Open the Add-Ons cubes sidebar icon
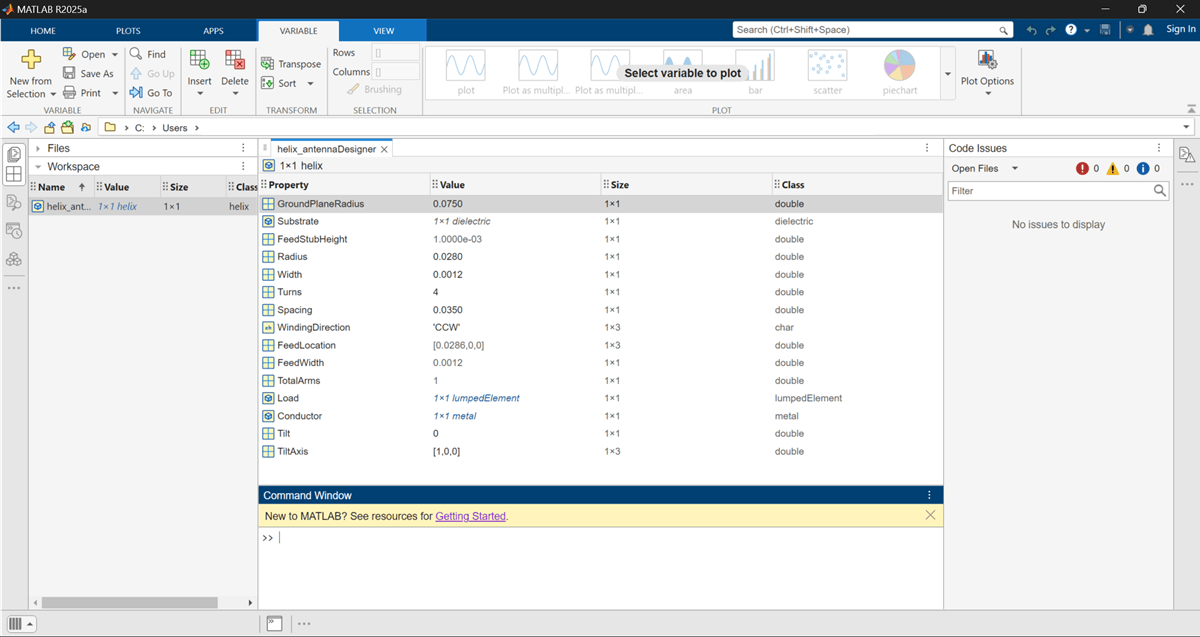Viewport: 1200px width, 637px height. tap(14, 259)
